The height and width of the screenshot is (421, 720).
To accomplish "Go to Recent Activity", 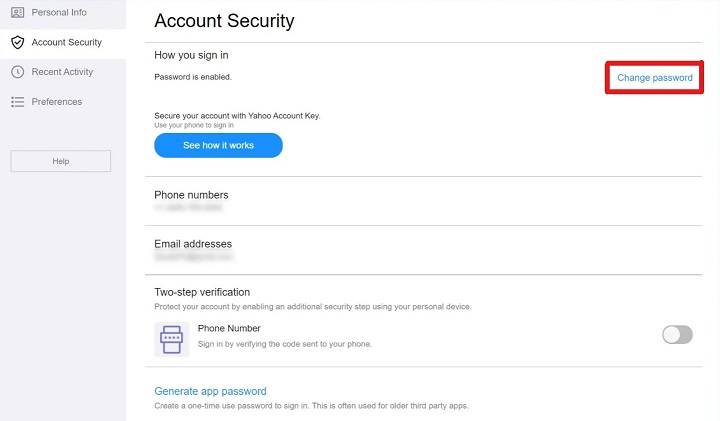I will coord(62,72).
